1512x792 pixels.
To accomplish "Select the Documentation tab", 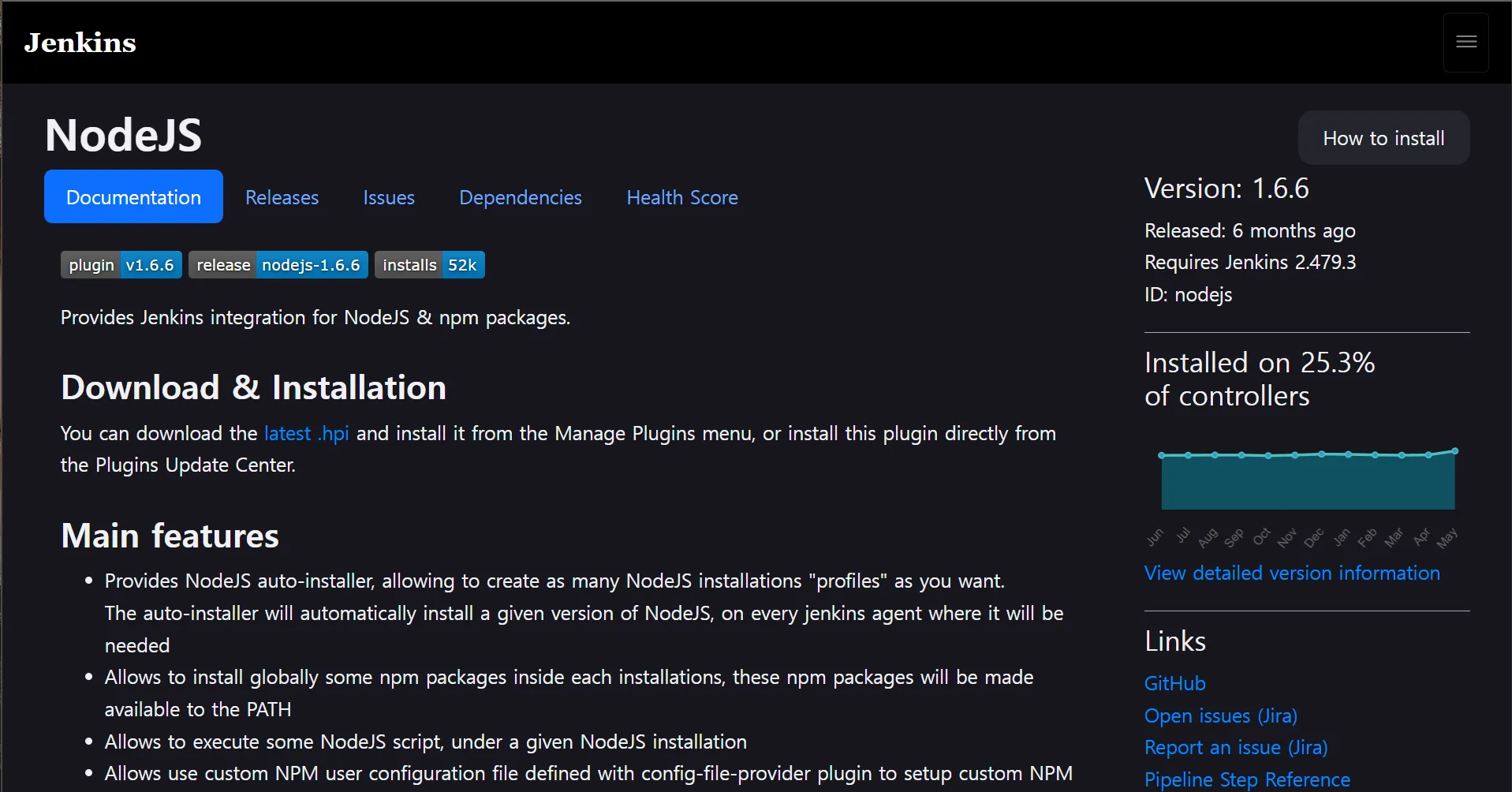I will 133,196.
